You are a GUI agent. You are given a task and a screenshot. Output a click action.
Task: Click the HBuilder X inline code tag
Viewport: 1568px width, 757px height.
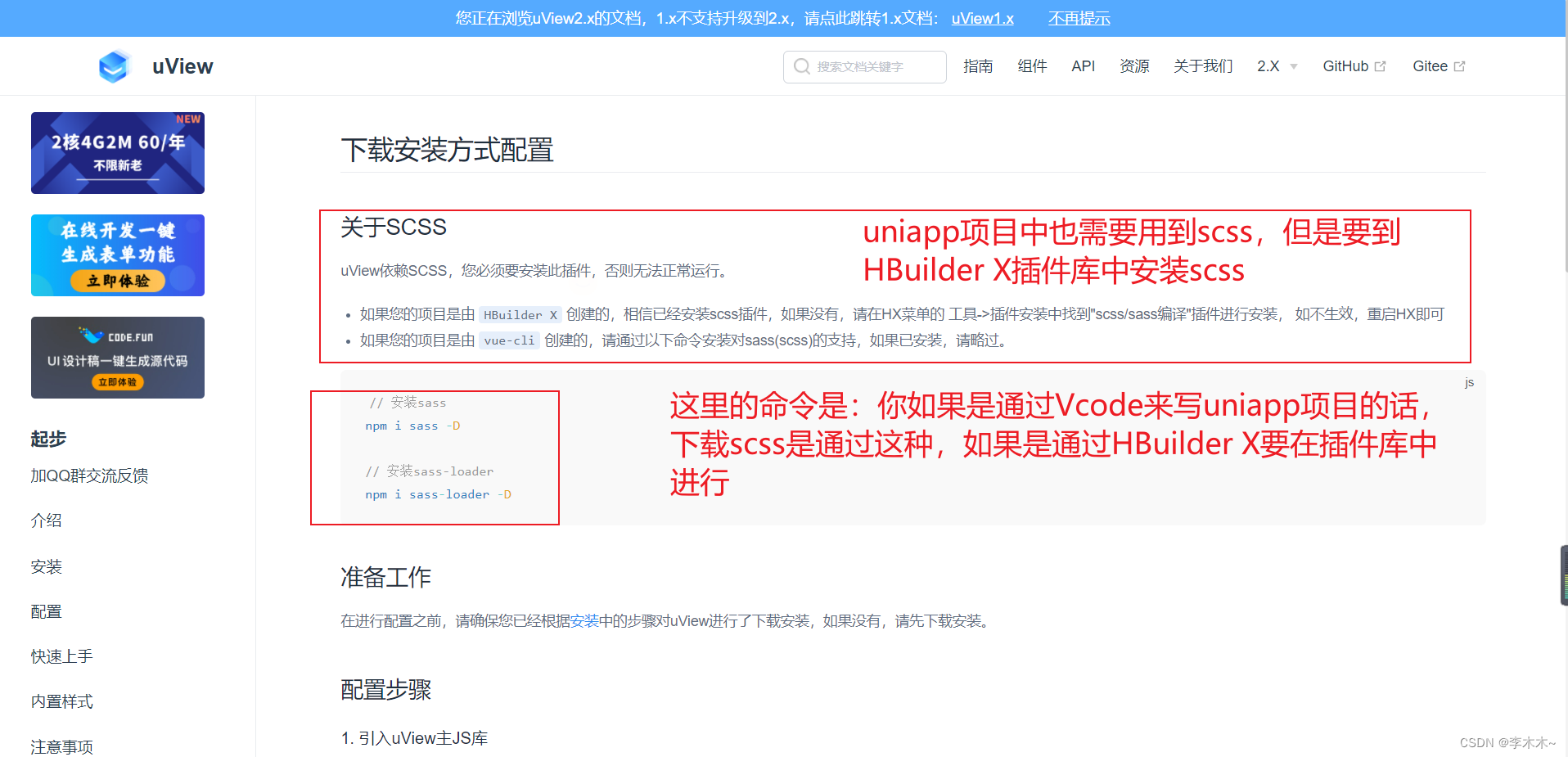[520, 315]
